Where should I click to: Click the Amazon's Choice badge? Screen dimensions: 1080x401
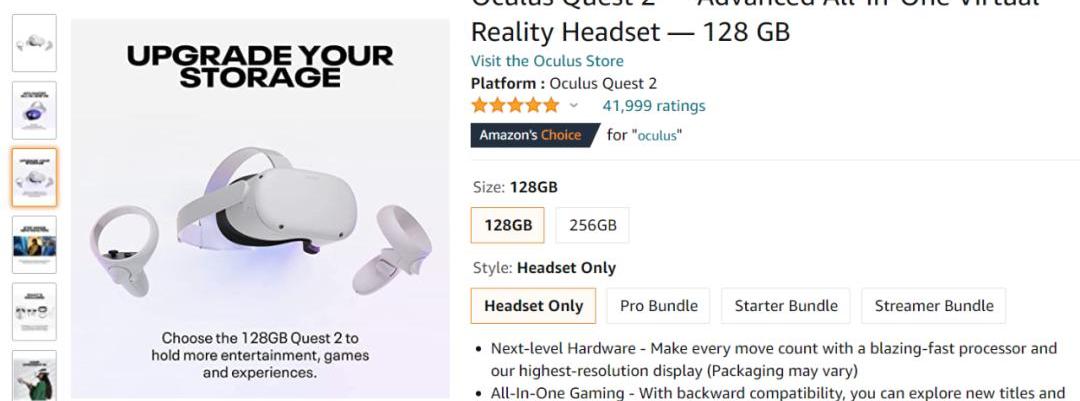[x=530, y=135]
